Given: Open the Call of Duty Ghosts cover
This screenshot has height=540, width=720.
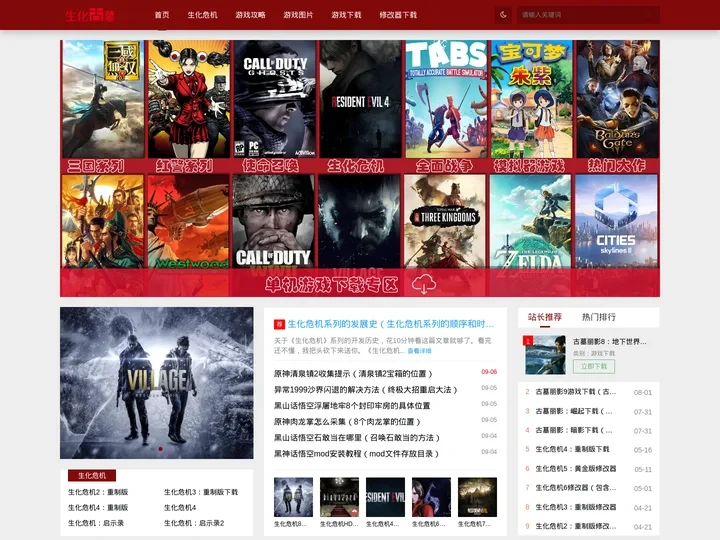Looking at the screenshot, I should 275,99.
